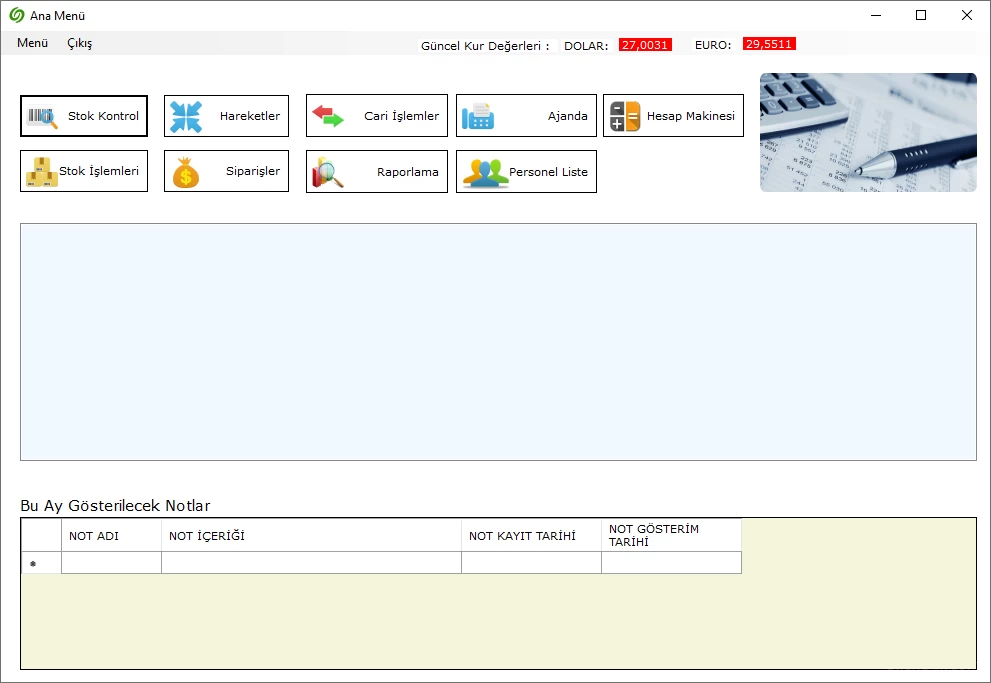Screen dimensions: 991x683
Task: Open Ajanda via its fax icon
Action: pyautogui.click(x=478, y=117)
